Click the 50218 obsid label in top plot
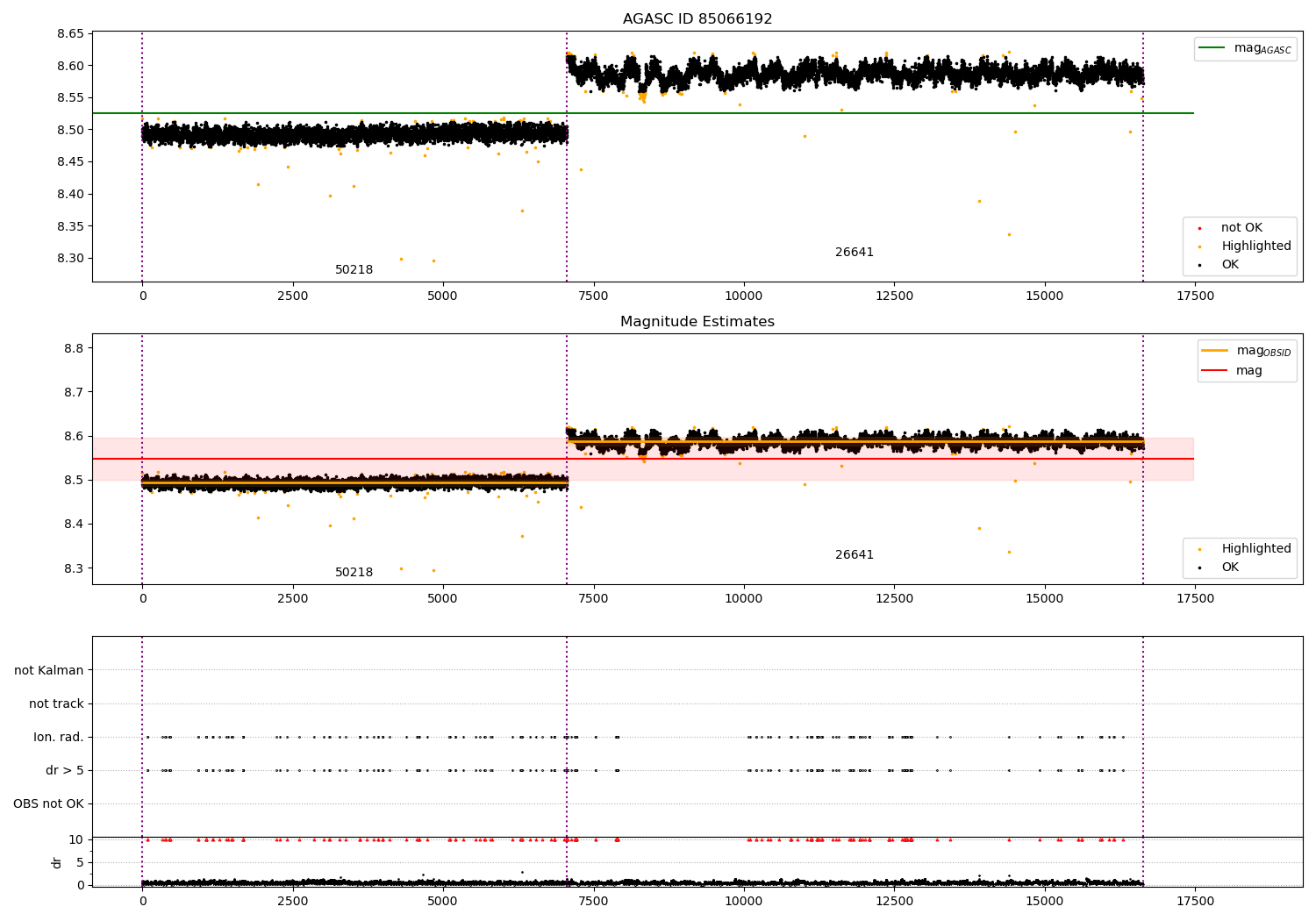The height and width of the screenshot is (921, 1316). [354, 270]
